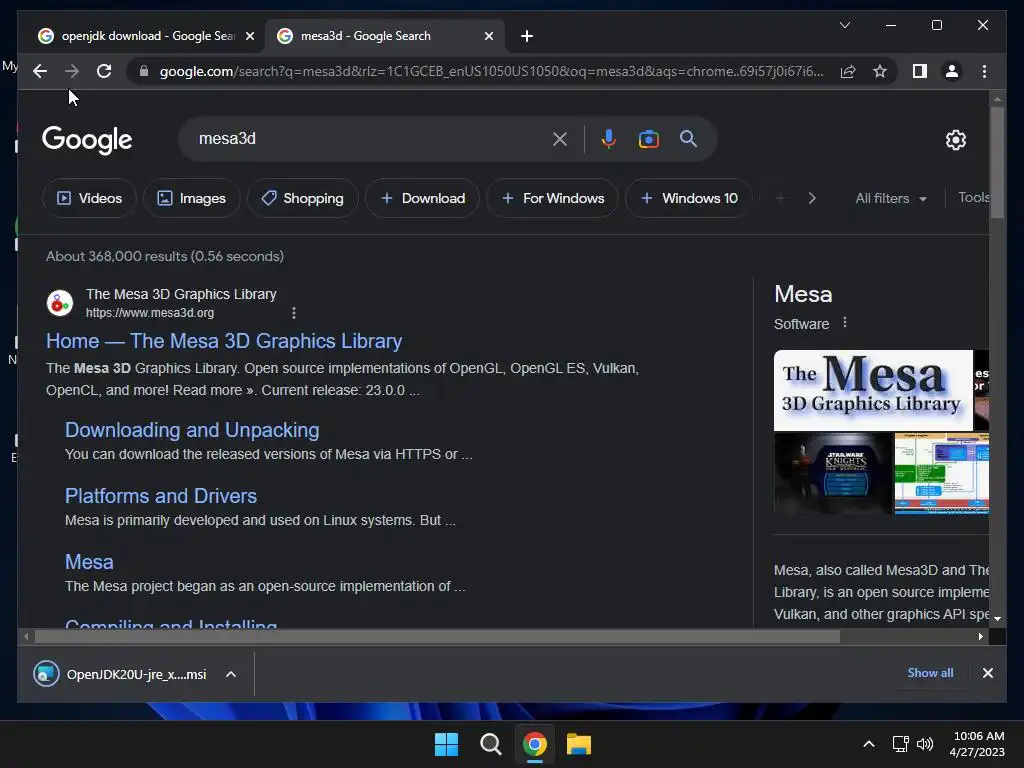Image resolution: width=1024 pixels, height=768 pixels.
Task: Click Chrome icon in the taskbar
Action: [x=535, y=744]
